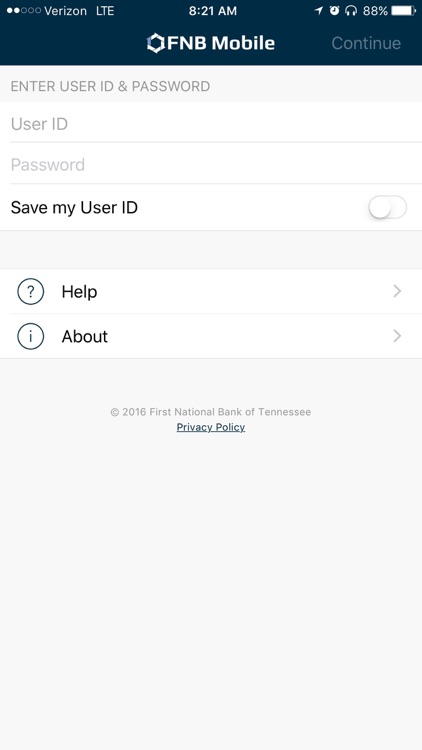This screenshot has width=422, height=750.
Task: Tap the Help question mark icon
Action: 31,291
